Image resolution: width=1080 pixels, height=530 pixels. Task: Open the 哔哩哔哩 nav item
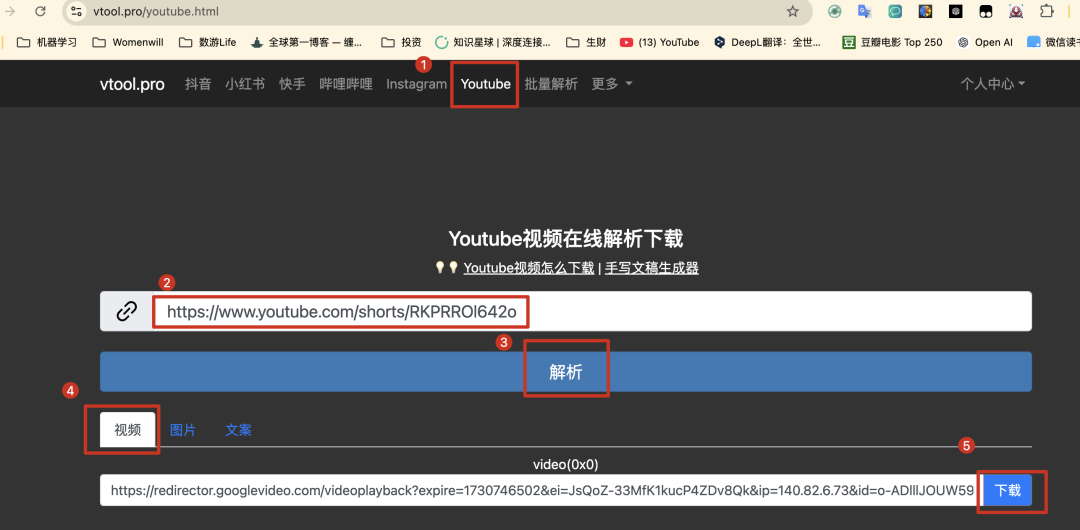(346, 84)
